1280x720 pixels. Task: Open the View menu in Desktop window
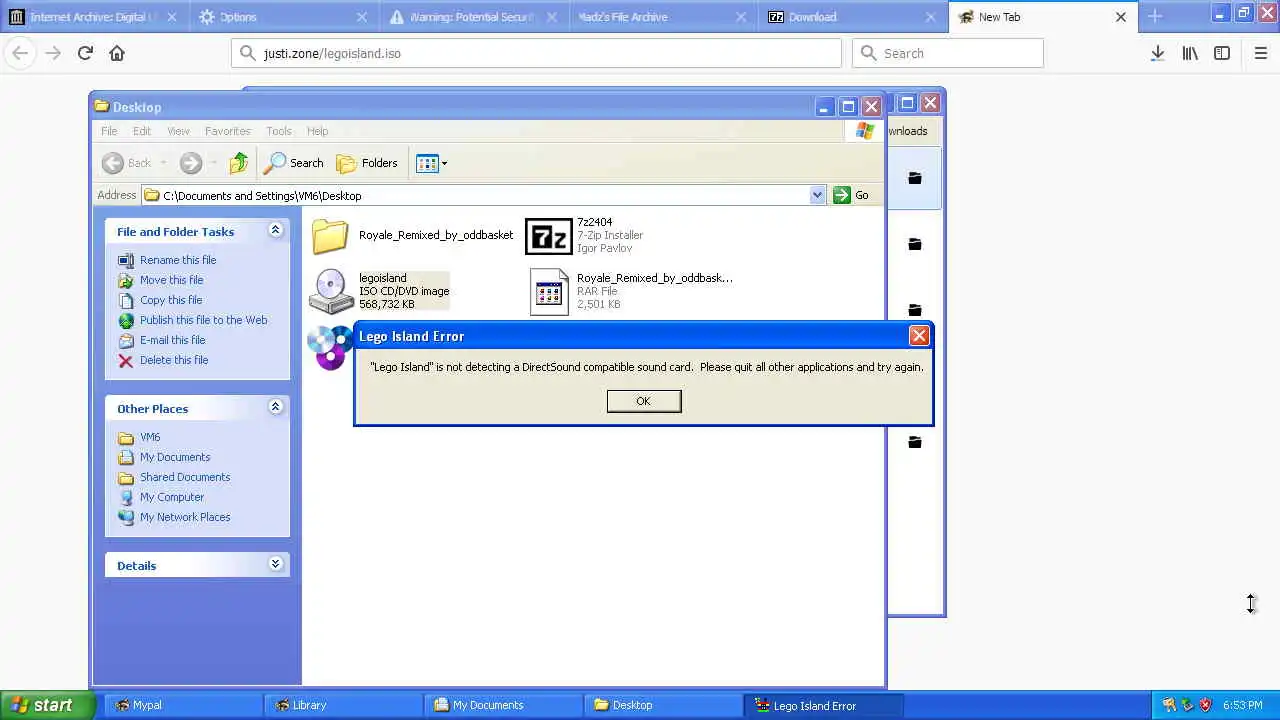coord(178,131)
